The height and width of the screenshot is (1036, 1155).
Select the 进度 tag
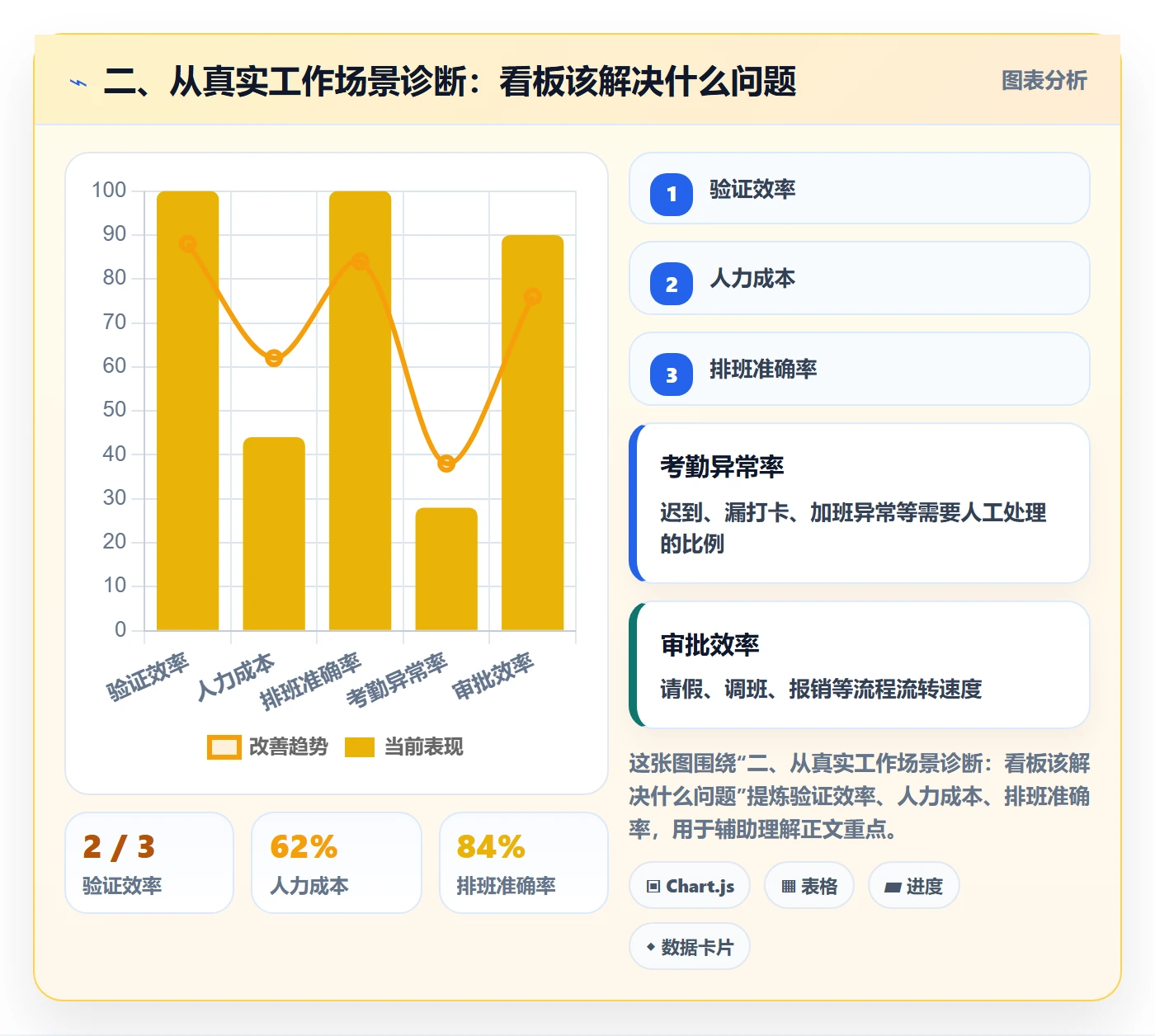(913, 886)
